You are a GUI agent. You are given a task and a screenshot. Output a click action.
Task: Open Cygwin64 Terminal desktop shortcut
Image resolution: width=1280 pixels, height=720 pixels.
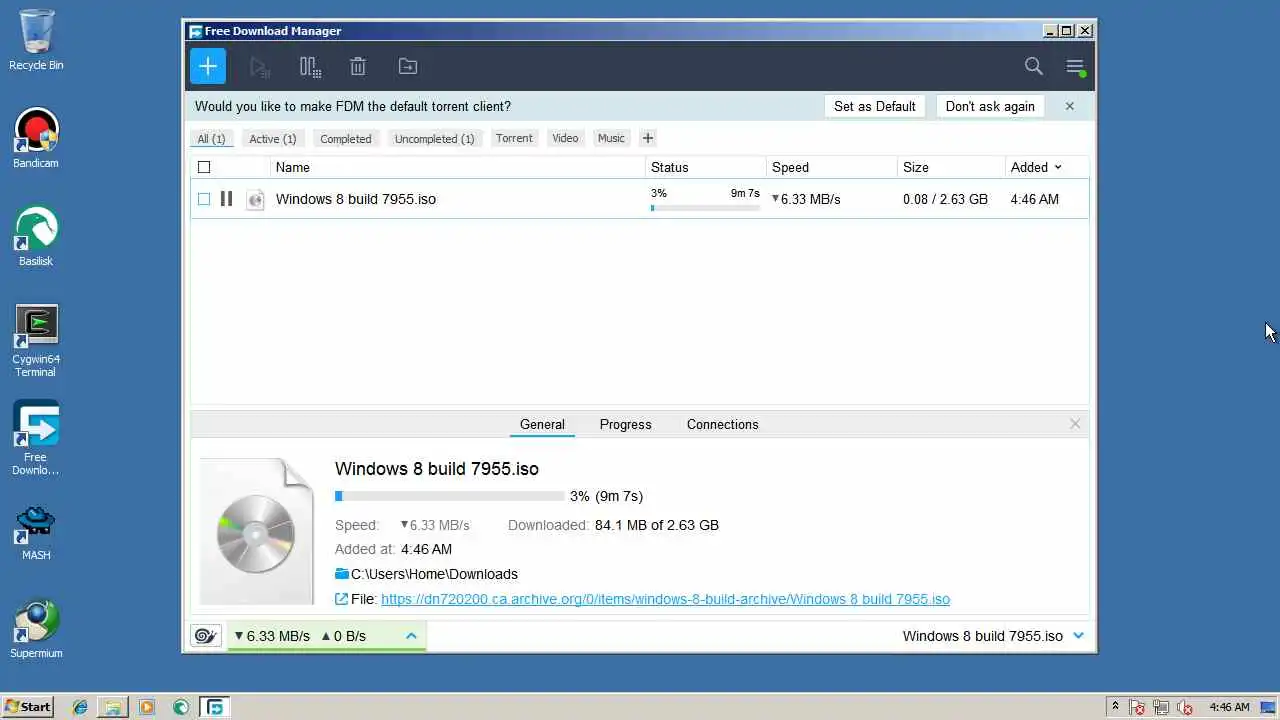click(36, 341)
